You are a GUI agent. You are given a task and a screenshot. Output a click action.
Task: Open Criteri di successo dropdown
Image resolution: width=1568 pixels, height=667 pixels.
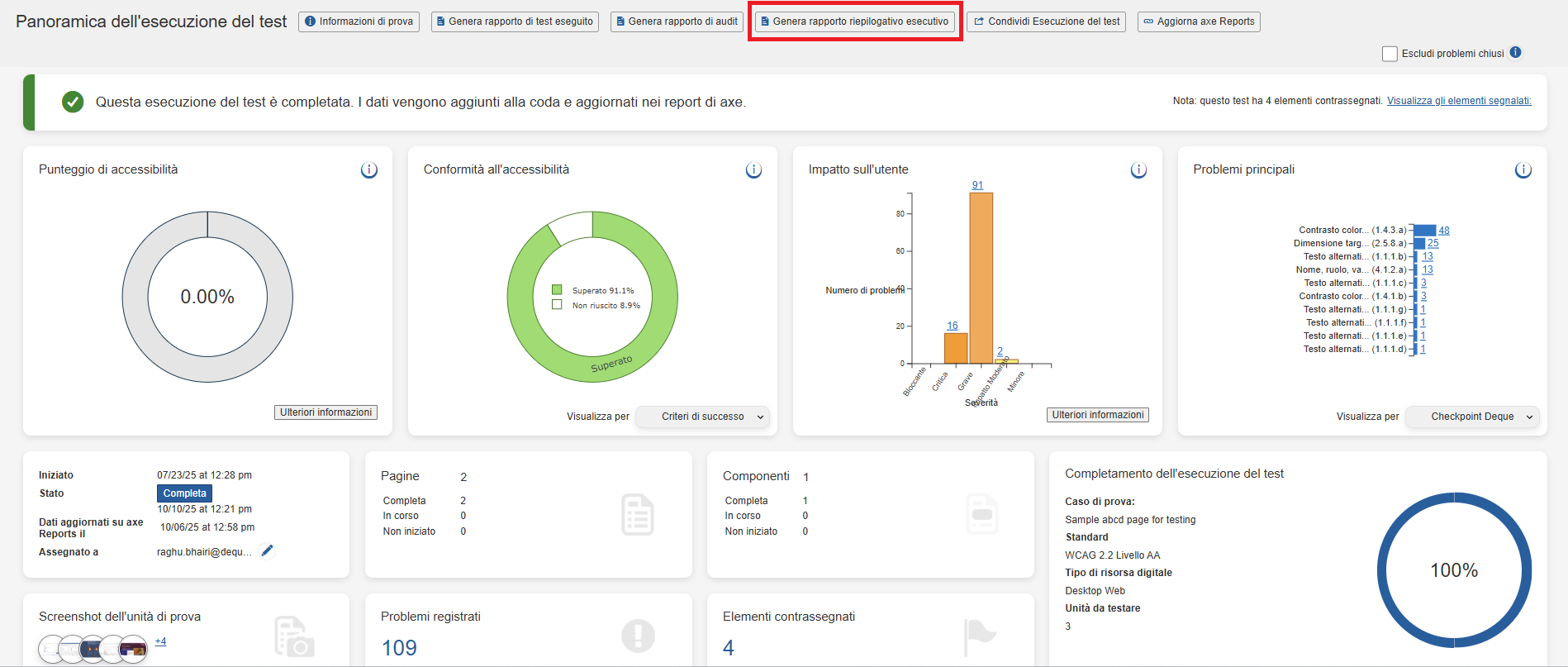(x=703, y=417)
